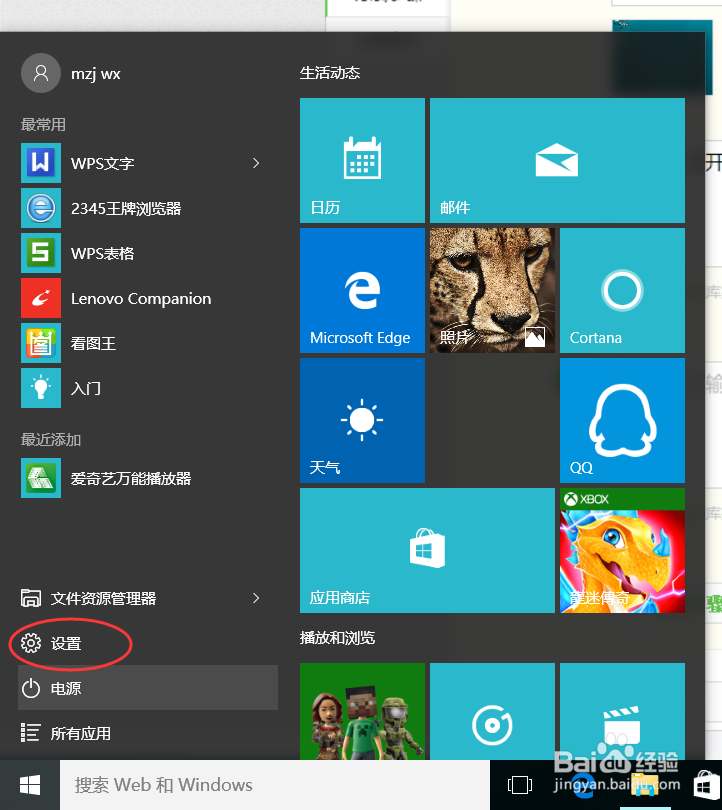Click the Windows Start button
The image size is (722, 810).
tap(30, 785)
